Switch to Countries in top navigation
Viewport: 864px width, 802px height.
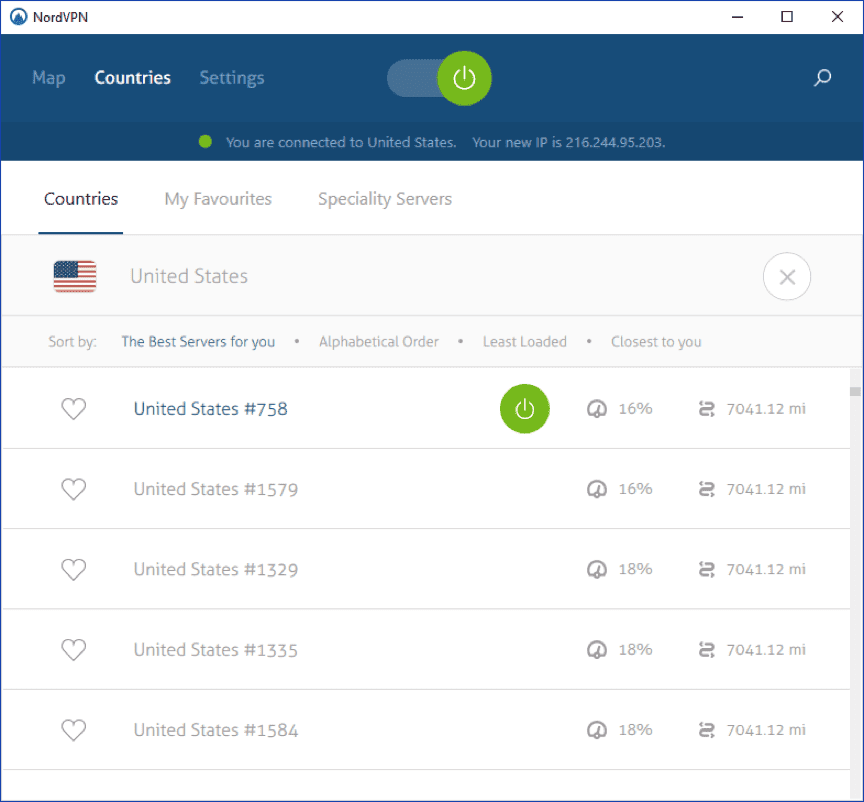click(132, 78)
